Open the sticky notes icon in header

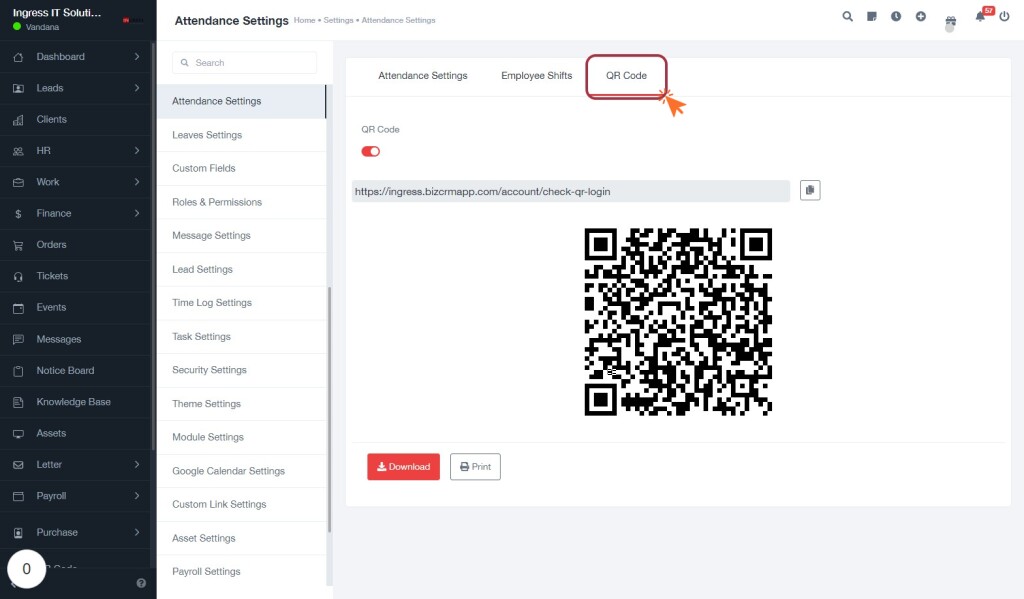tap(872, 16)
